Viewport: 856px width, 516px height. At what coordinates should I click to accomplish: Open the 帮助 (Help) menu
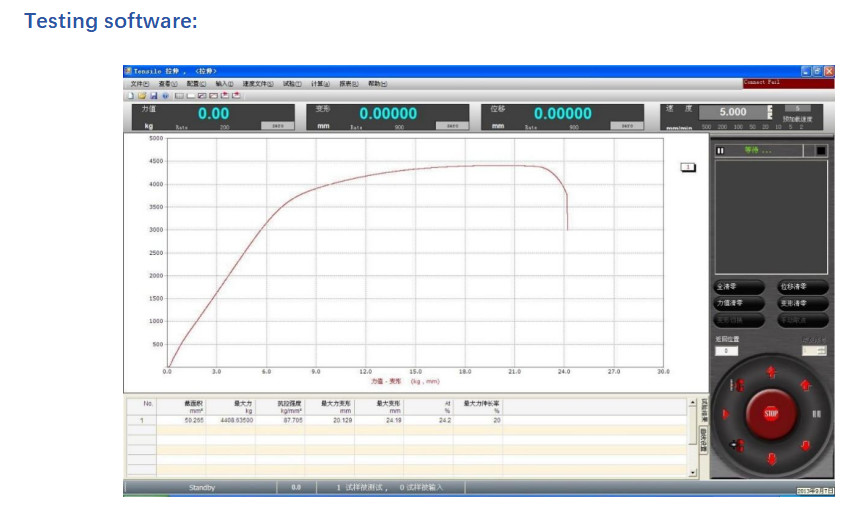(376, 84)
